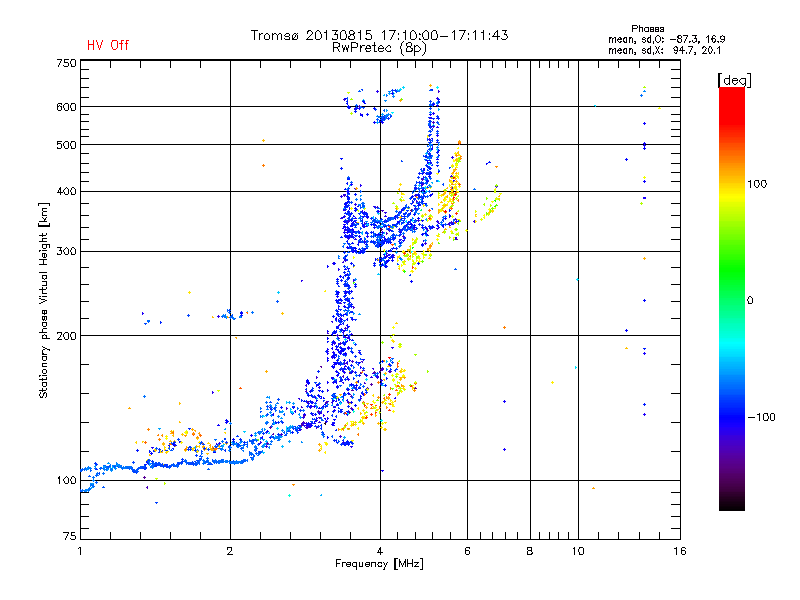Screen dimensions: 800x600
Task: Click the y-axis tick label "400"
Action: 66,191
